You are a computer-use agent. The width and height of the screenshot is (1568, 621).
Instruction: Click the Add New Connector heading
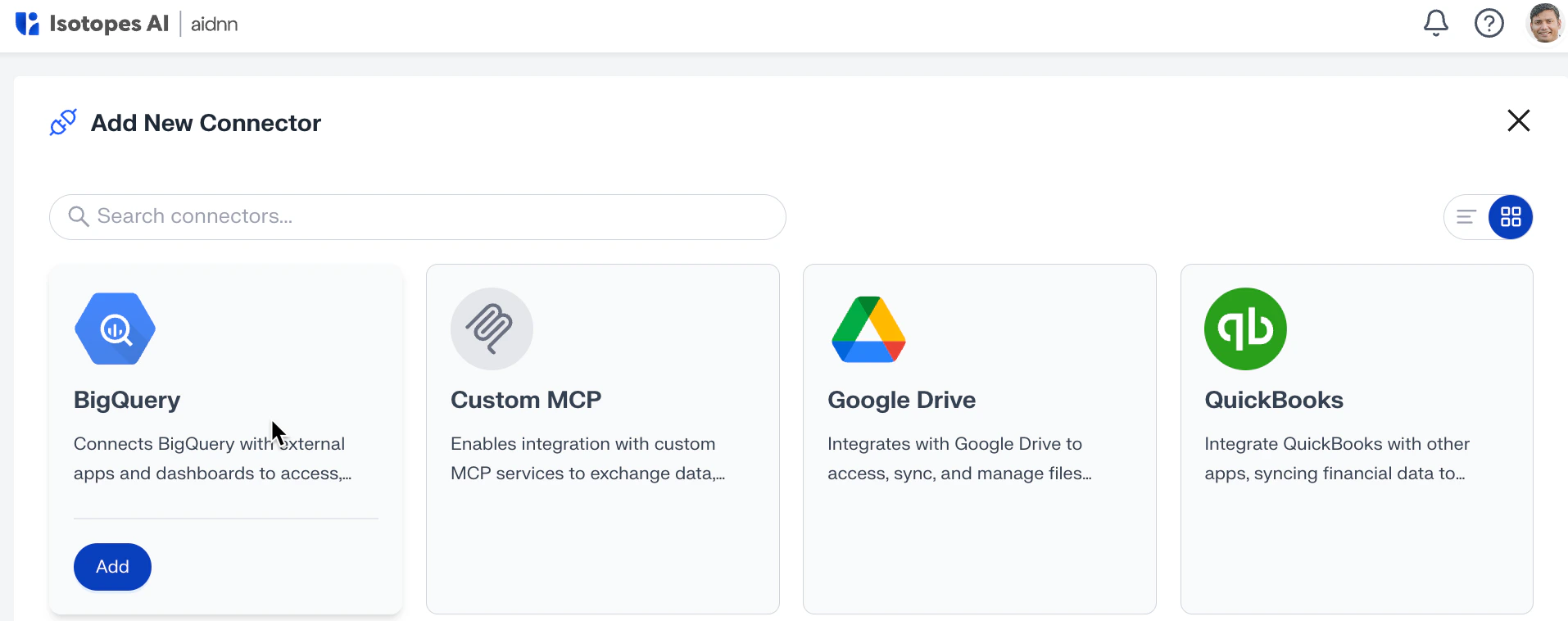point(206,123)
